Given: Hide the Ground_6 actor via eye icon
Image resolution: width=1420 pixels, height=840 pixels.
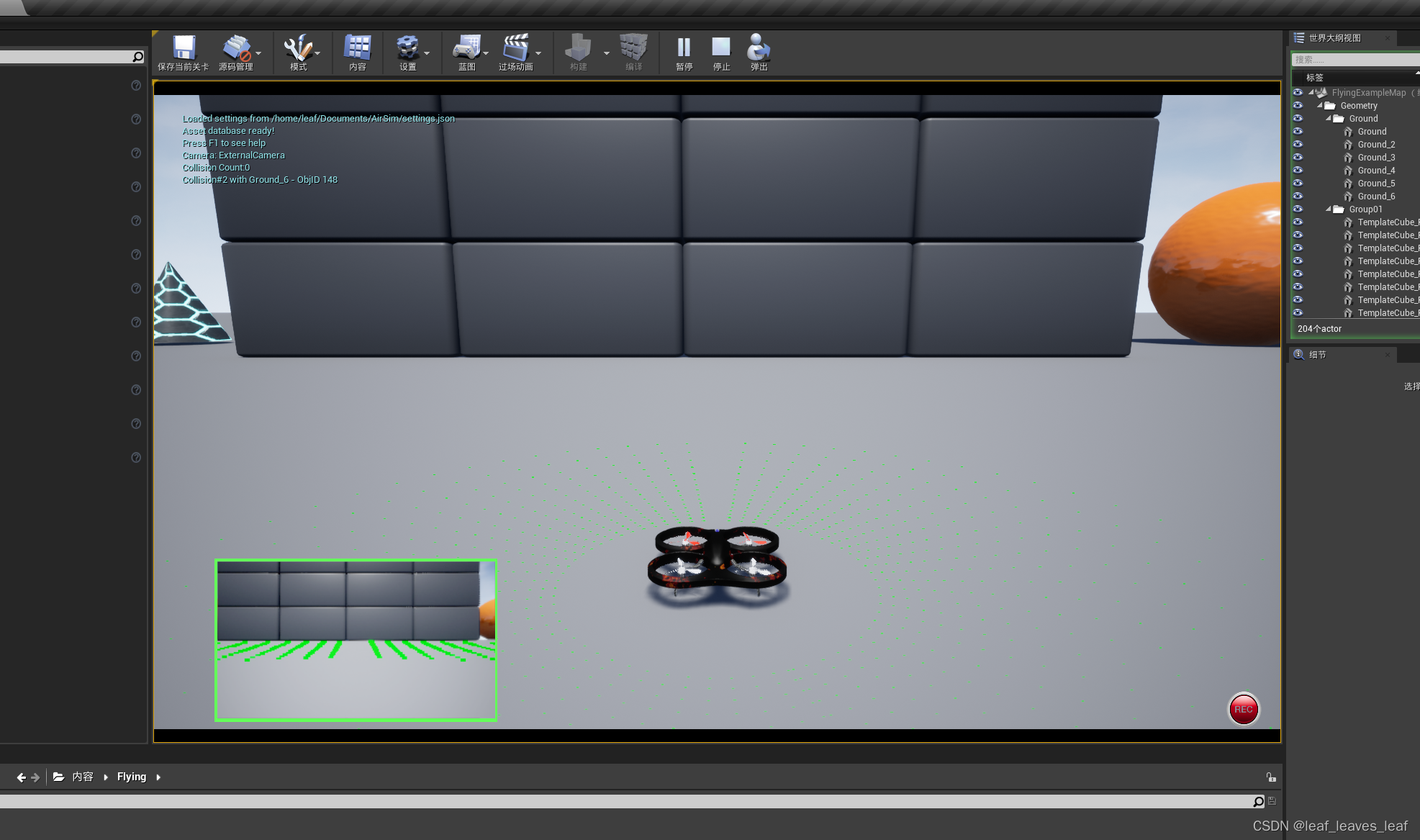Looking at the screenshot, I should coord(1298,196).
